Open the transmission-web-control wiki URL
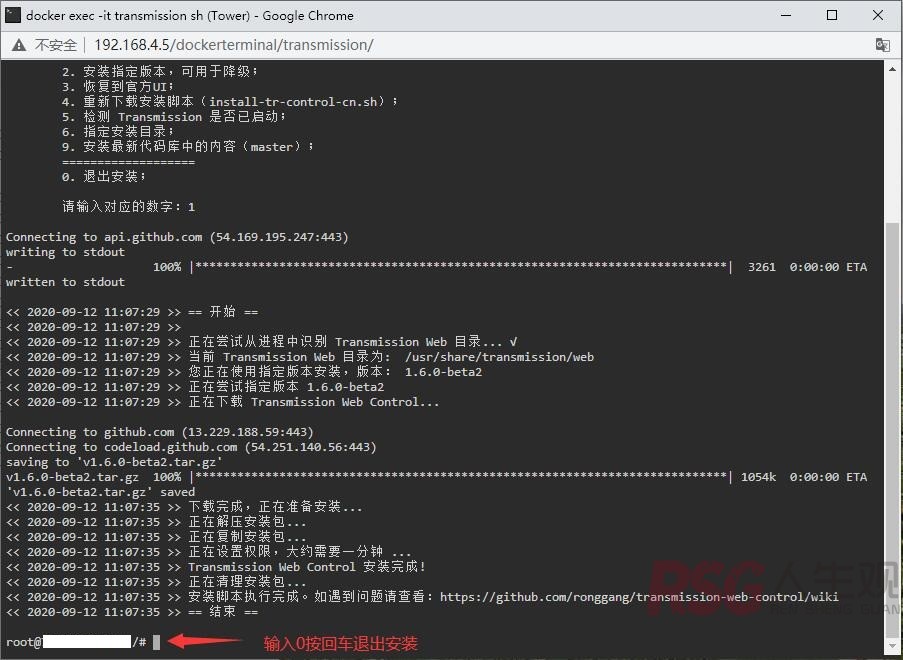The width and height of the screenshot is (903, 660). coord(639,597)
